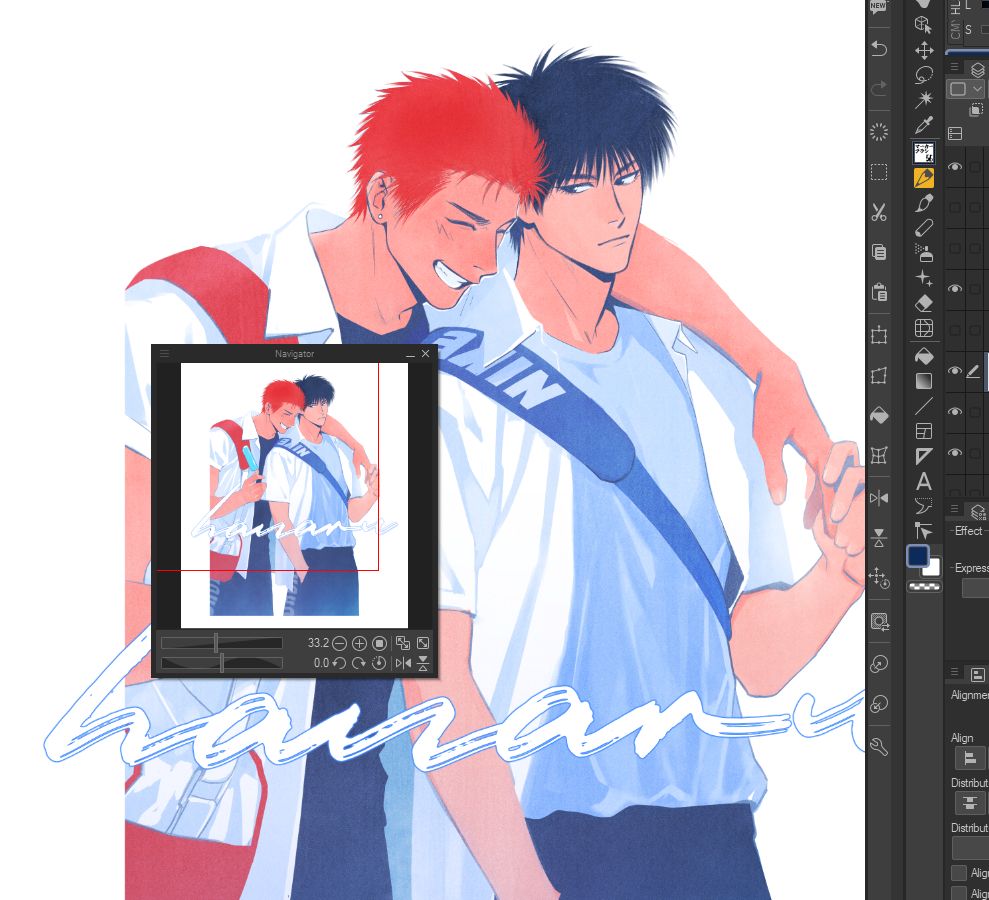This screenshot has height=900, width=989.
Task: Switch to the Align/Distribute palette tab
Action: click(978, 674)
